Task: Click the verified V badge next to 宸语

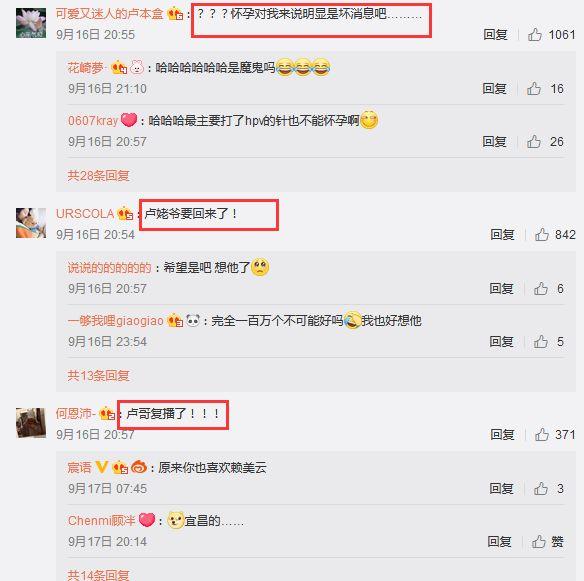Action: (x=102, y=467)
